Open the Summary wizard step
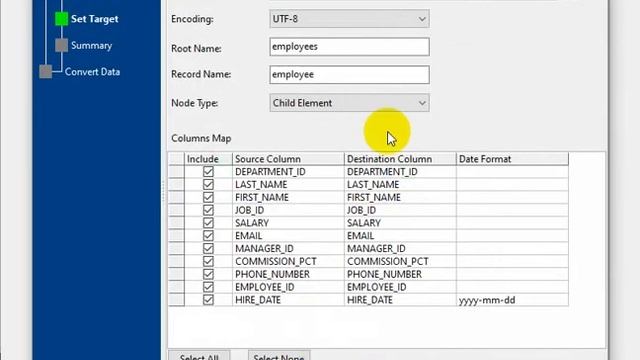Screen dimensions: 640x360 click(91, 45)
